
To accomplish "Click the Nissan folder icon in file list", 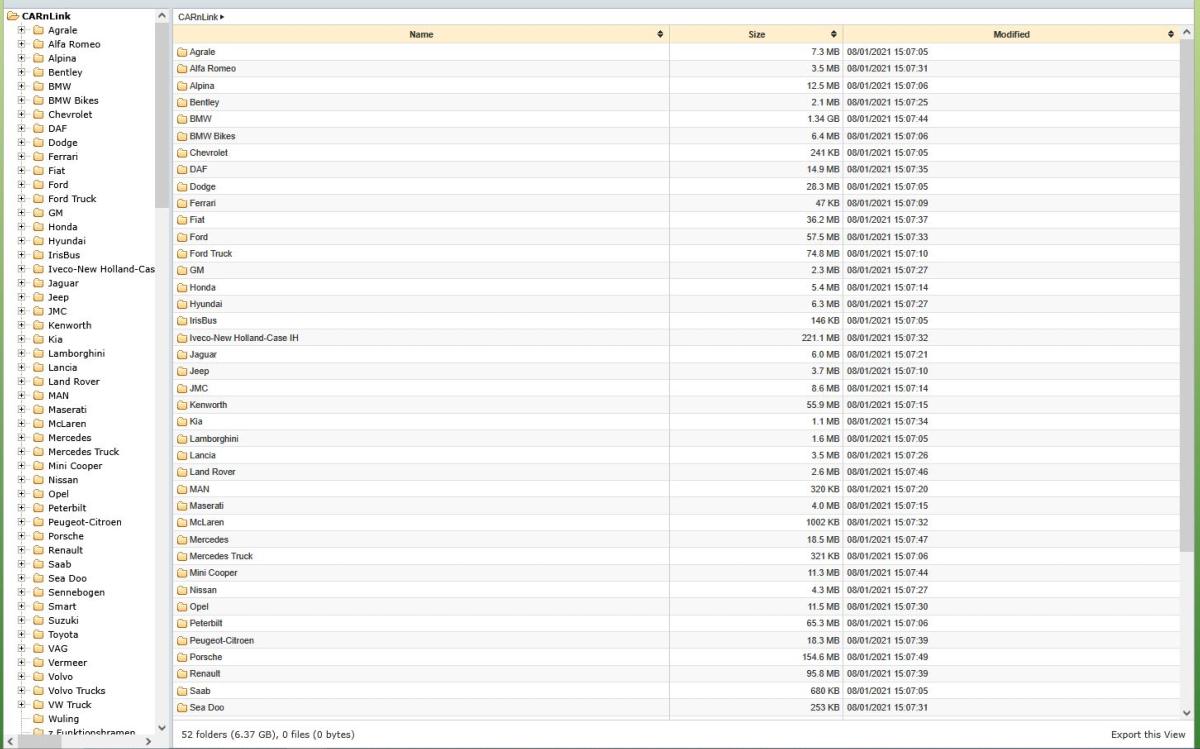I will [x=182, y=590].
